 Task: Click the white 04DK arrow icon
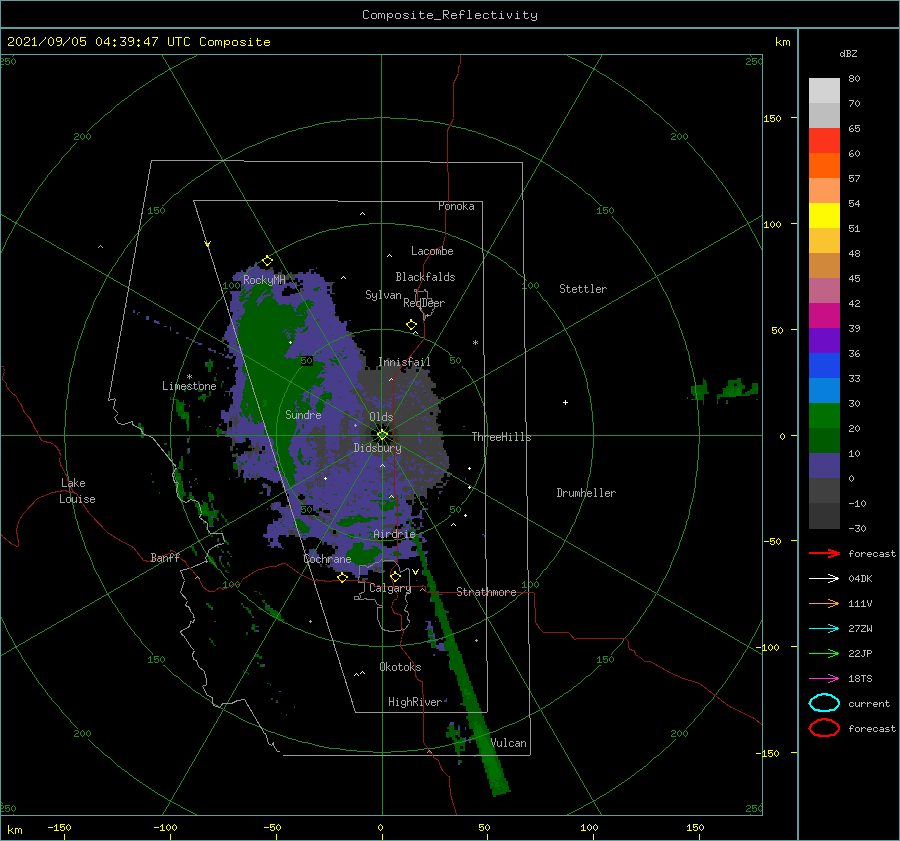click(824, 578)
